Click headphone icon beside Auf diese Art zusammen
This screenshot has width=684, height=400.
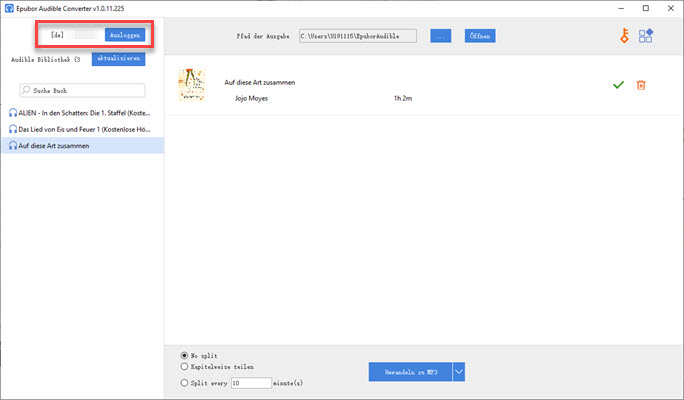click(13, 146)
